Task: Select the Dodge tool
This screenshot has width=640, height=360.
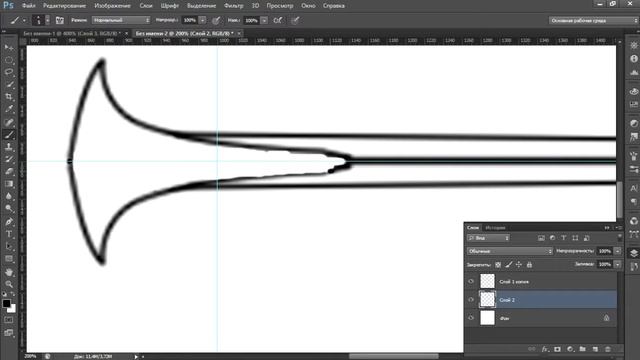Action: [9, 209]
